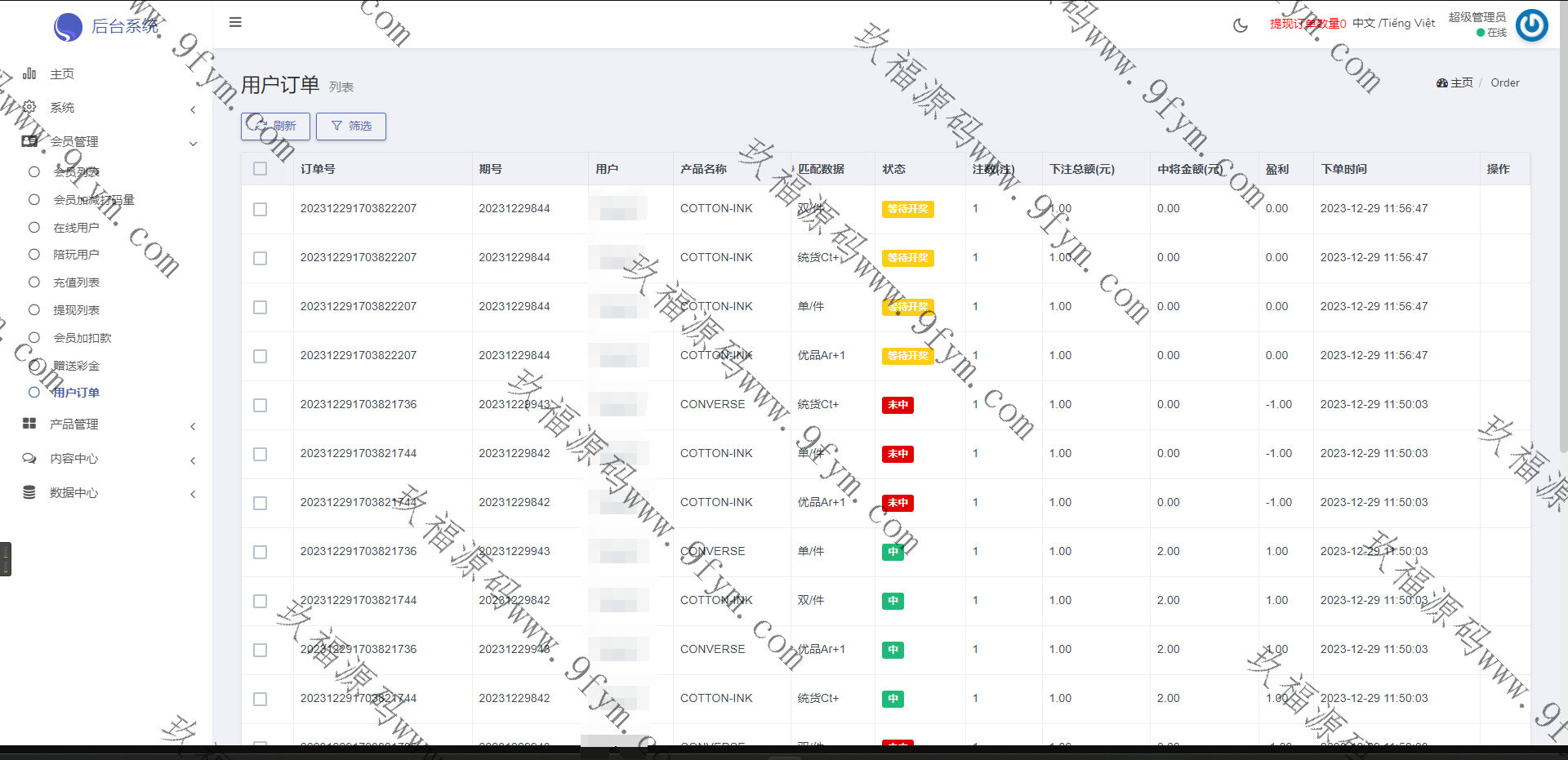
Task: Click the 数据中心 database icon
Action: [29, 492]
